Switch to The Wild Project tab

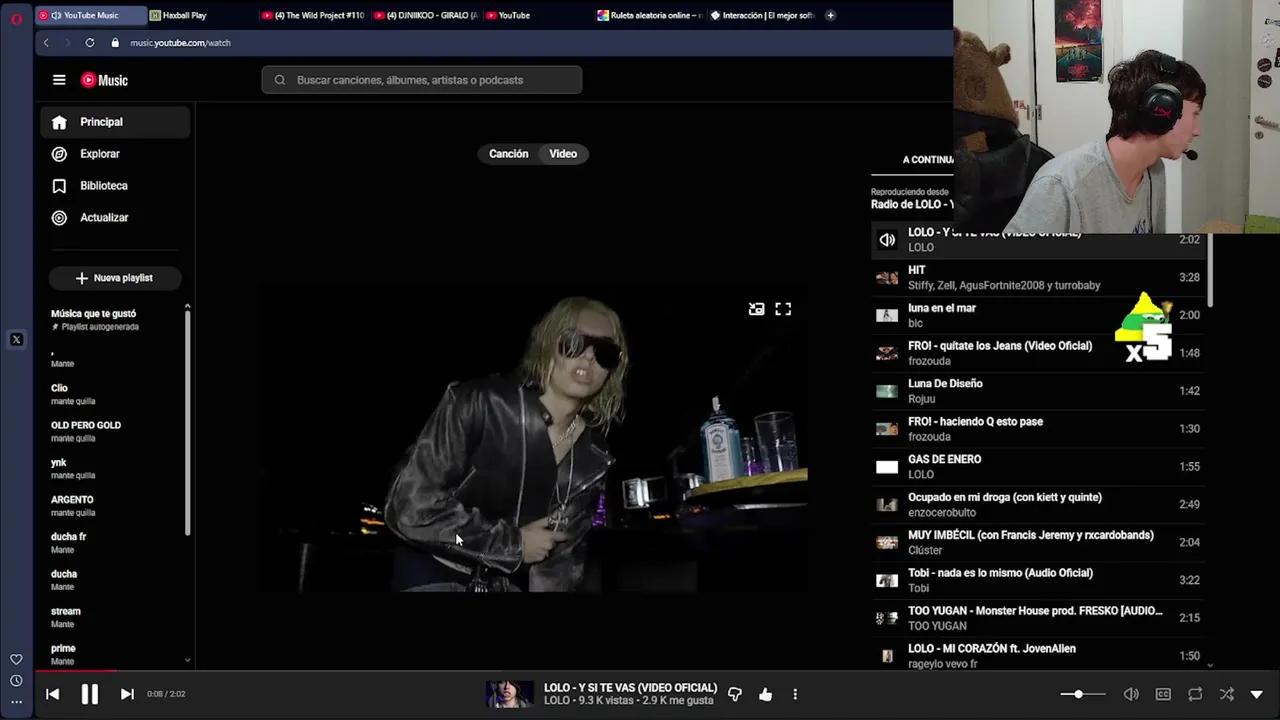[315, 15]
